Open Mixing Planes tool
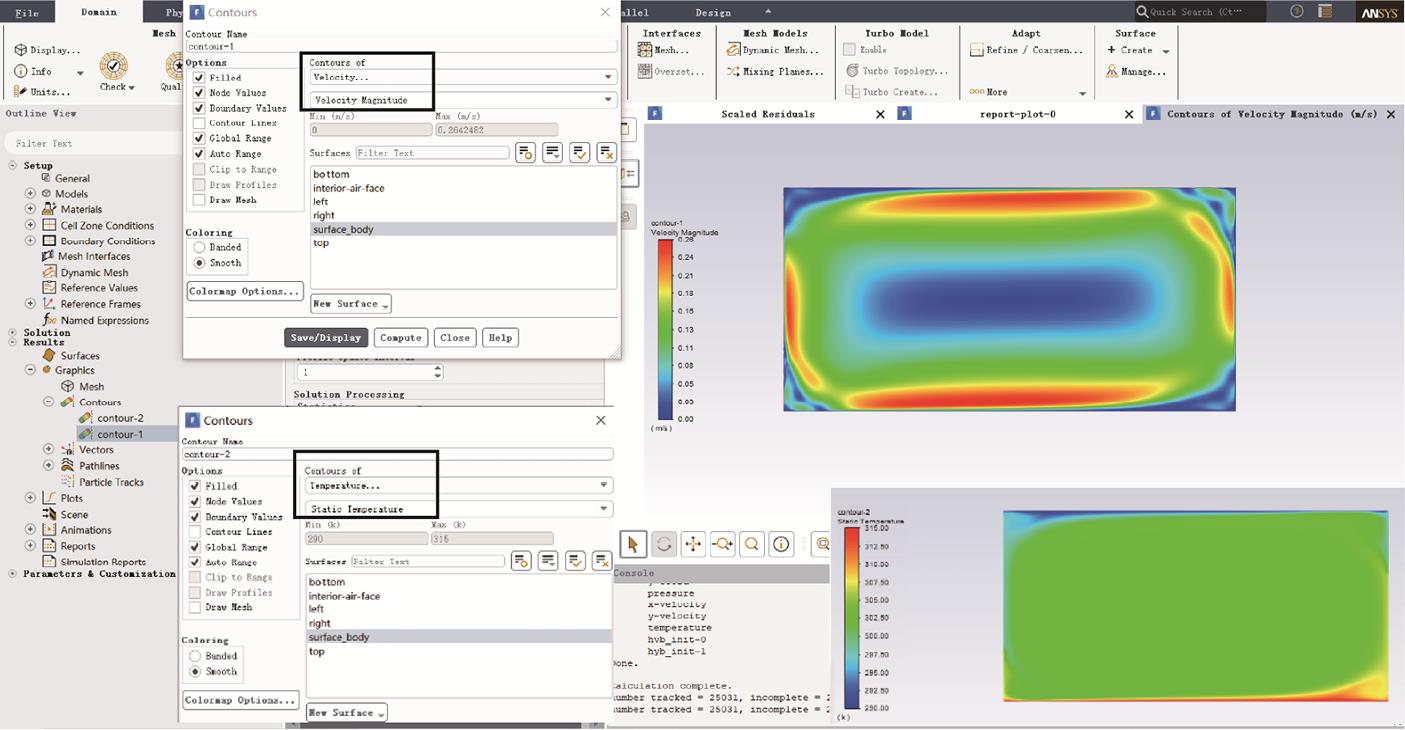 click(733, 72)
